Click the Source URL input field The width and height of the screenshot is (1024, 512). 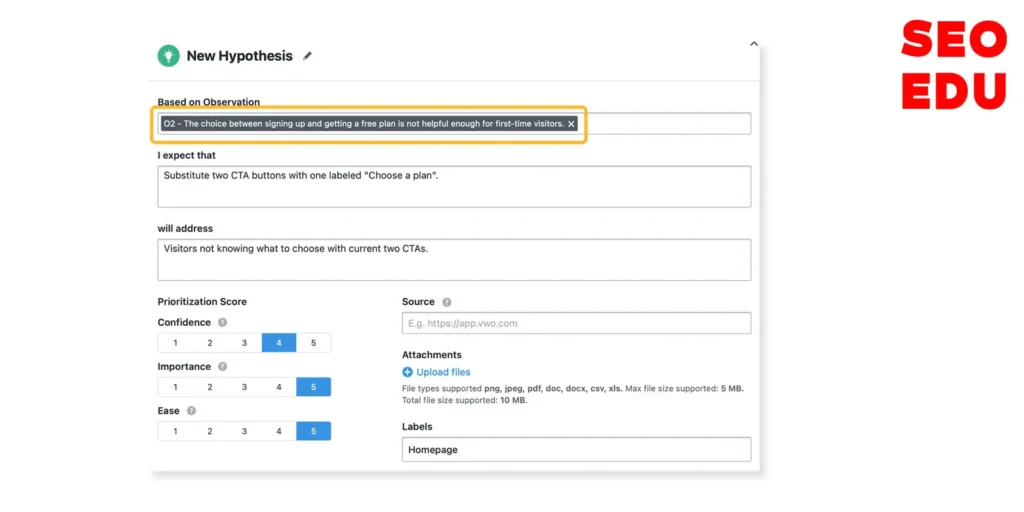(576, 323)
